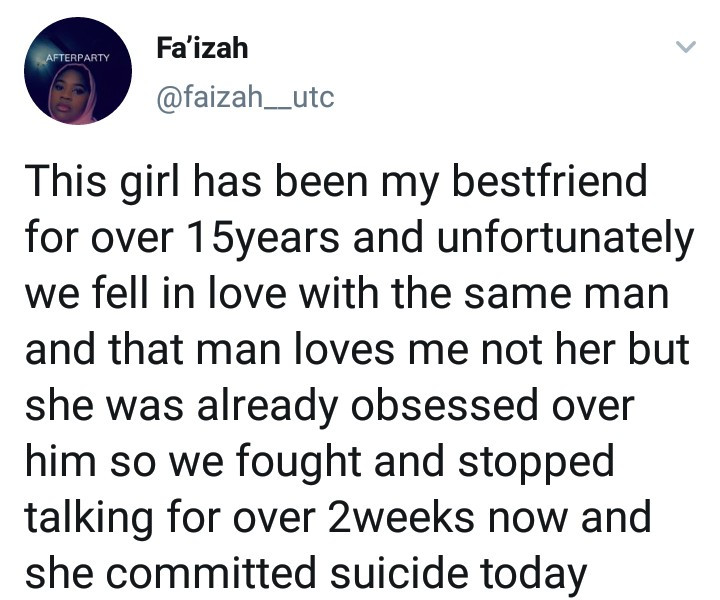720x600 pixels.
Task: Click the word "obsessed" in the tweet
Action: click(444, 406)
